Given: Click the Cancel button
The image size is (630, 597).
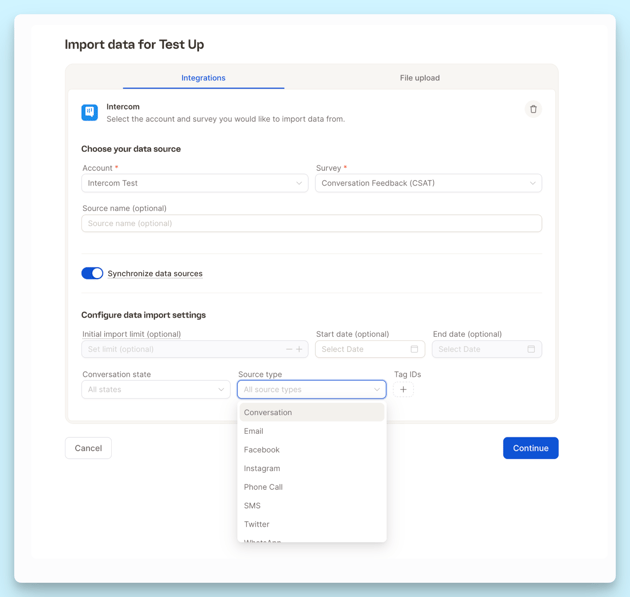Looking at the screenshot, I should [88, 448].
